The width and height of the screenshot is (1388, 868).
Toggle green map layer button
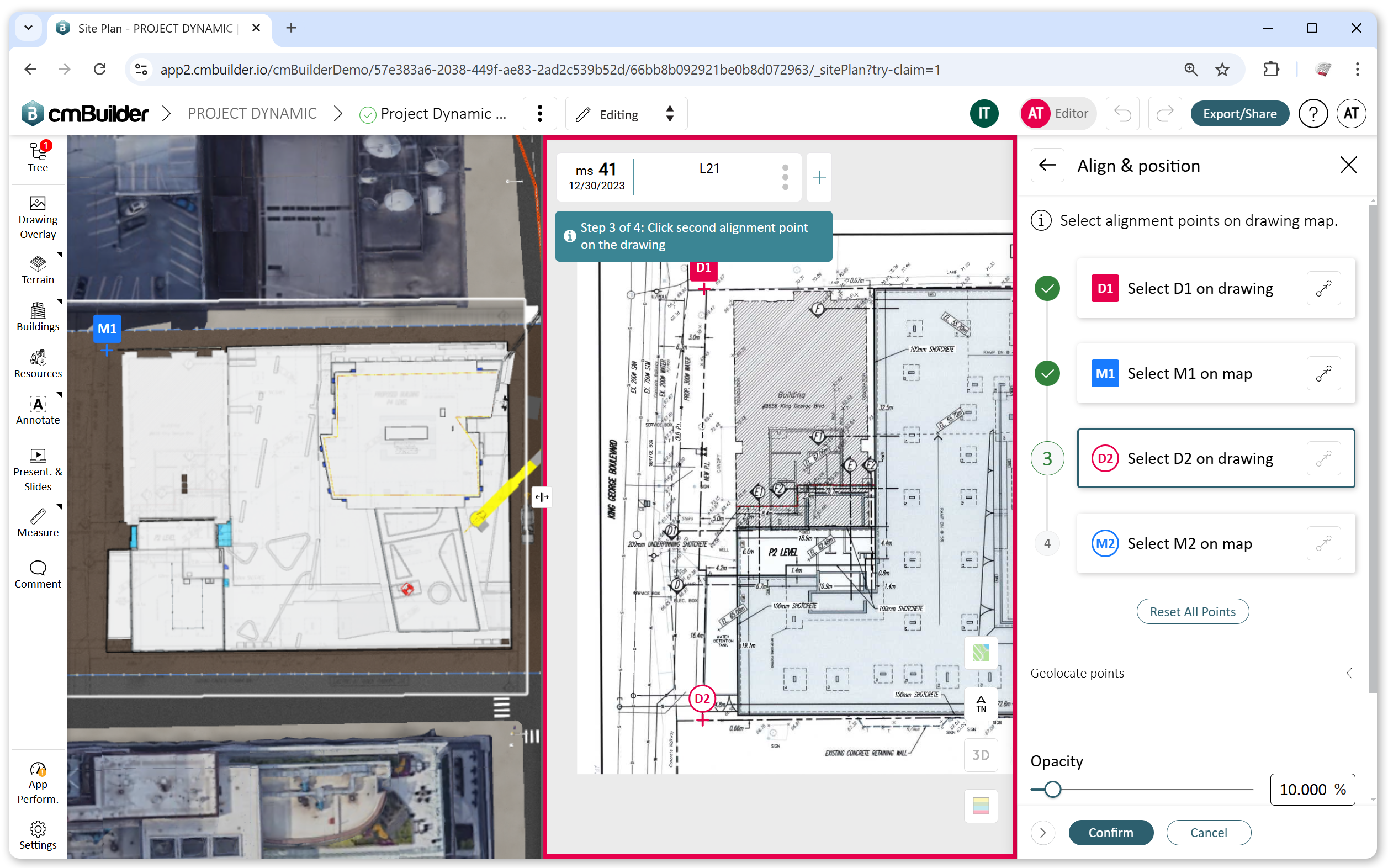point(981,653)
